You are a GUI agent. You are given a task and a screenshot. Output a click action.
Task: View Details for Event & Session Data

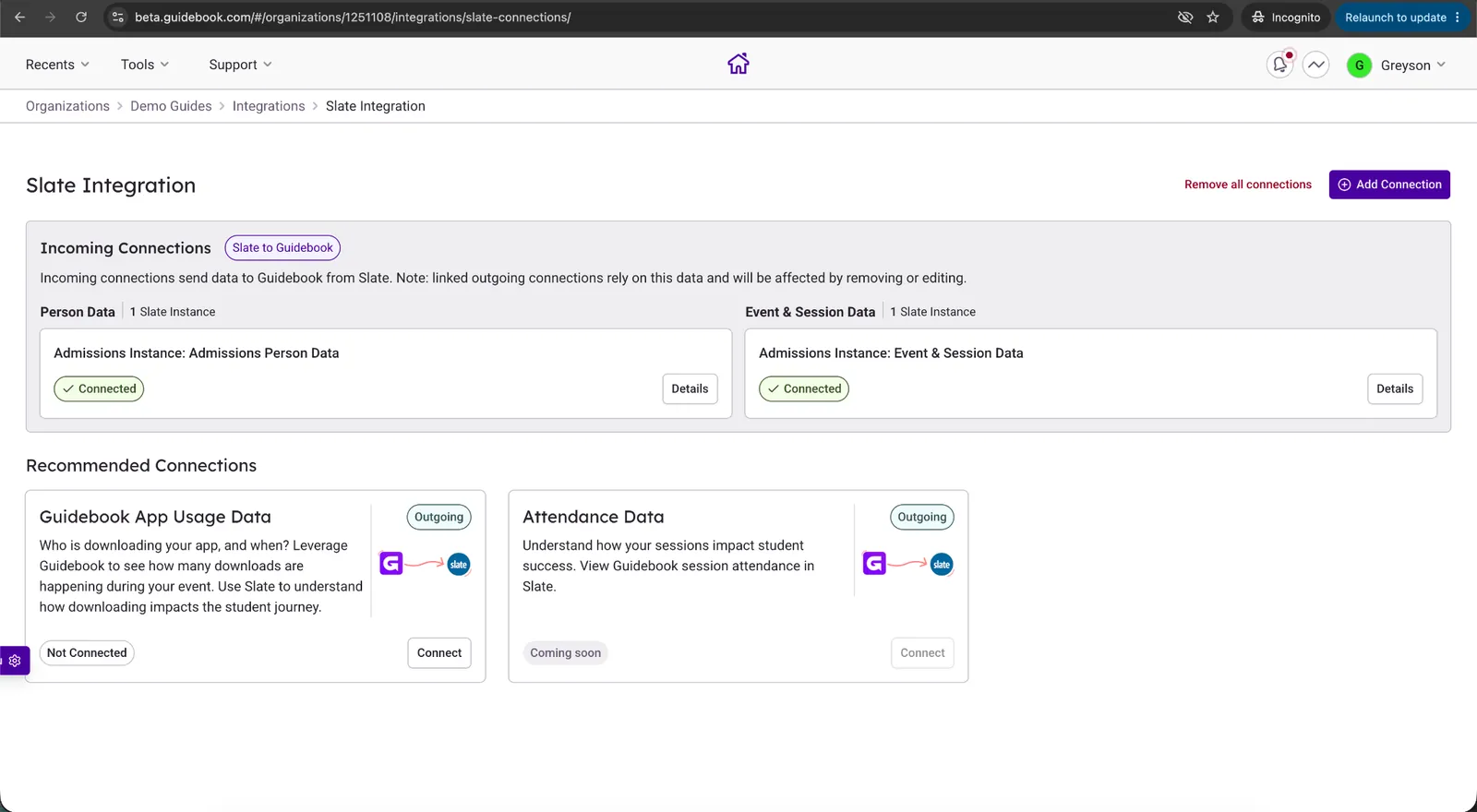[1395, 388]
